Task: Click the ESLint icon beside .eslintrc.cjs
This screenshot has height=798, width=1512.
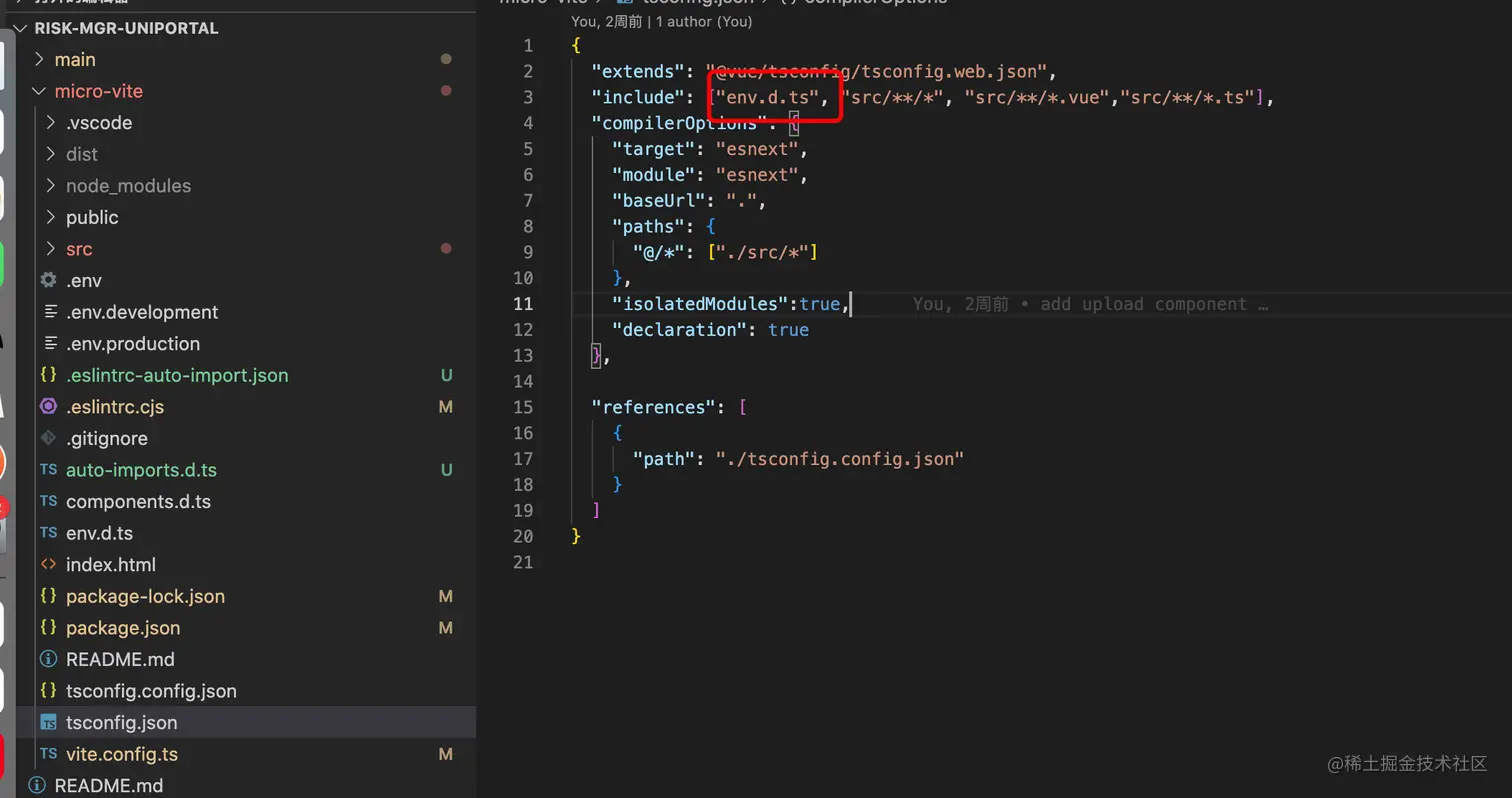Action: [48, 407]
